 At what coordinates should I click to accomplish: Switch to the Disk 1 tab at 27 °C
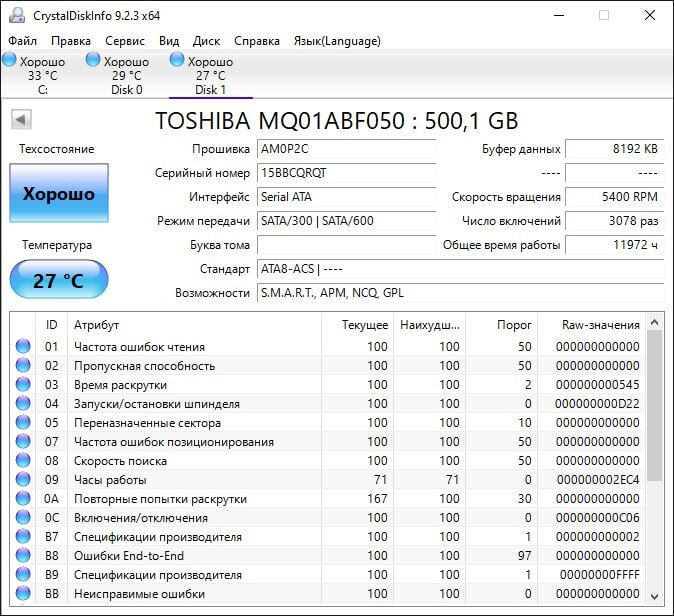(x=210, y=76)
